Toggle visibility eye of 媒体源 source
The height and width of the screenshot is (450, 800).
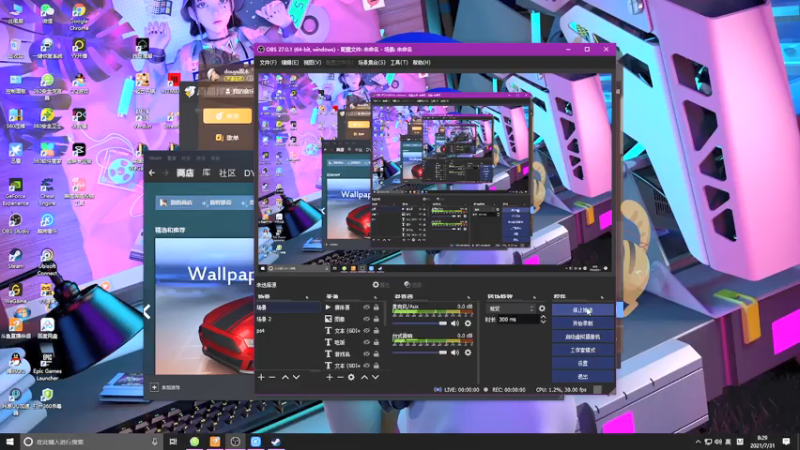coord(366,308)
